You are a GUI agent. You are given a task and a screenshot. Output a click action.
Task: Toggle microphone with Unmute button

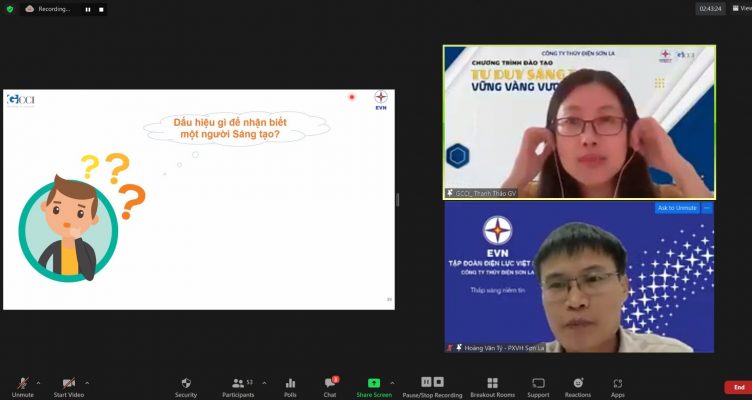click(x=22, y=385)
